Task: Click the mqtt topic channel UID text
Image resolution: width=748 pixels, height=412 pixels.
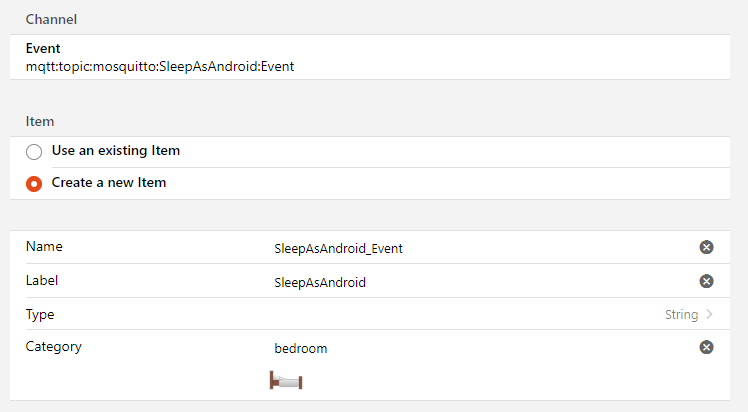Action: click(x=160, y=66)
